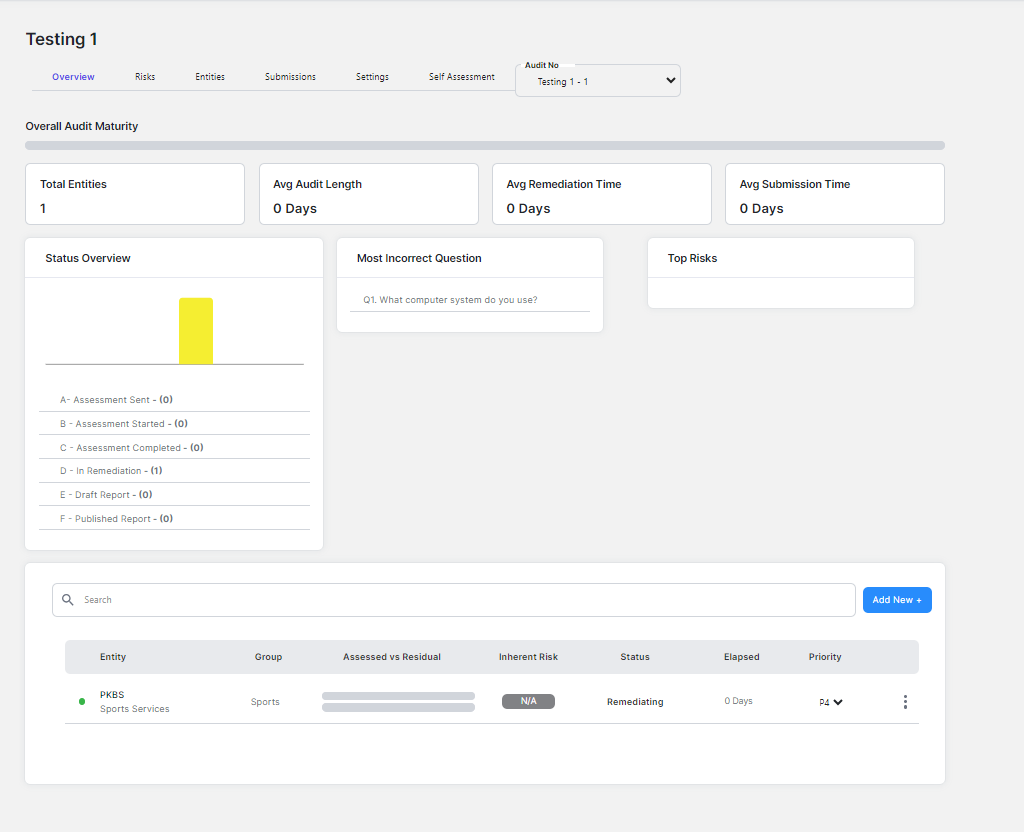Select the Self Assessment tab

point(462,76)
